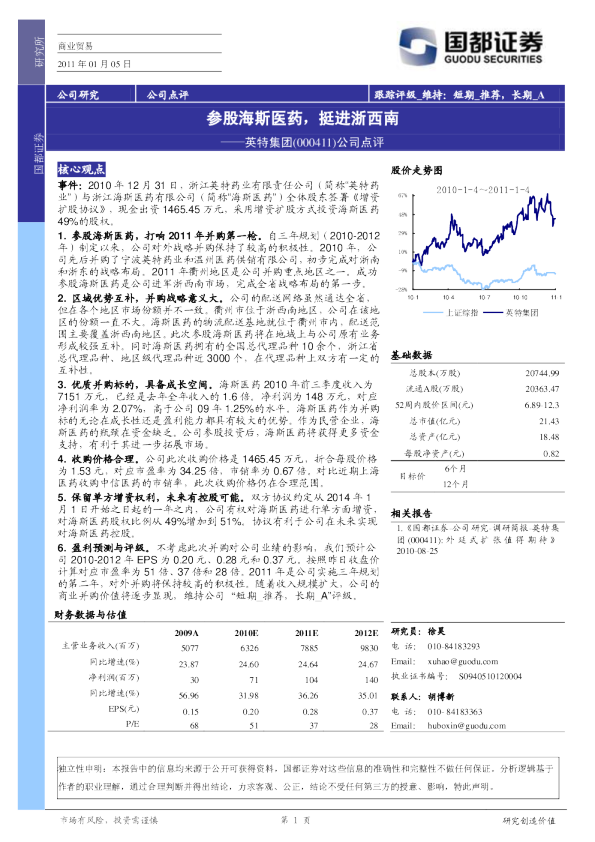Click the date 2011年01月05日
The height and width of the screenshot is (842, 595).
94,64
